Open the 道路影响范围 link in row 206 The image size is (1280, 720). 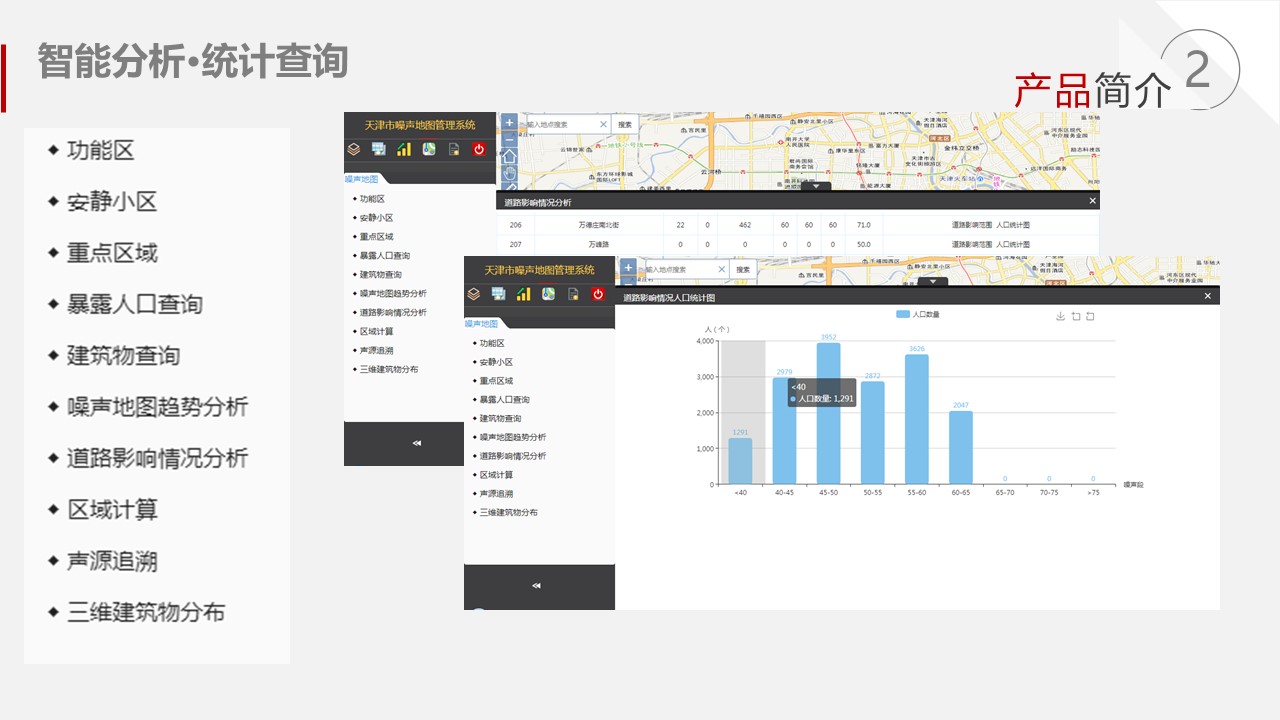[971, 225]
